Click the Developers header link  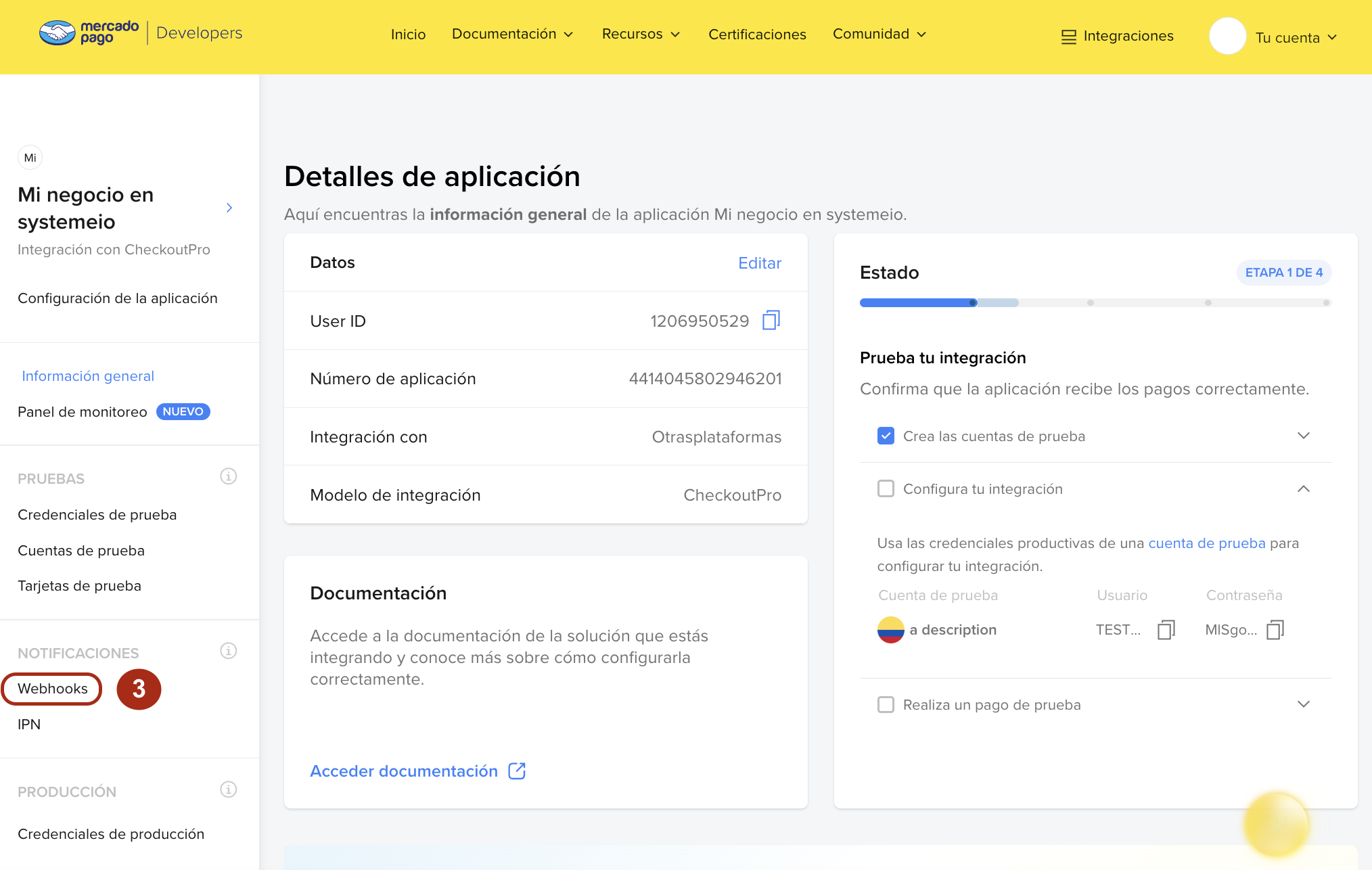coord(199,32)
